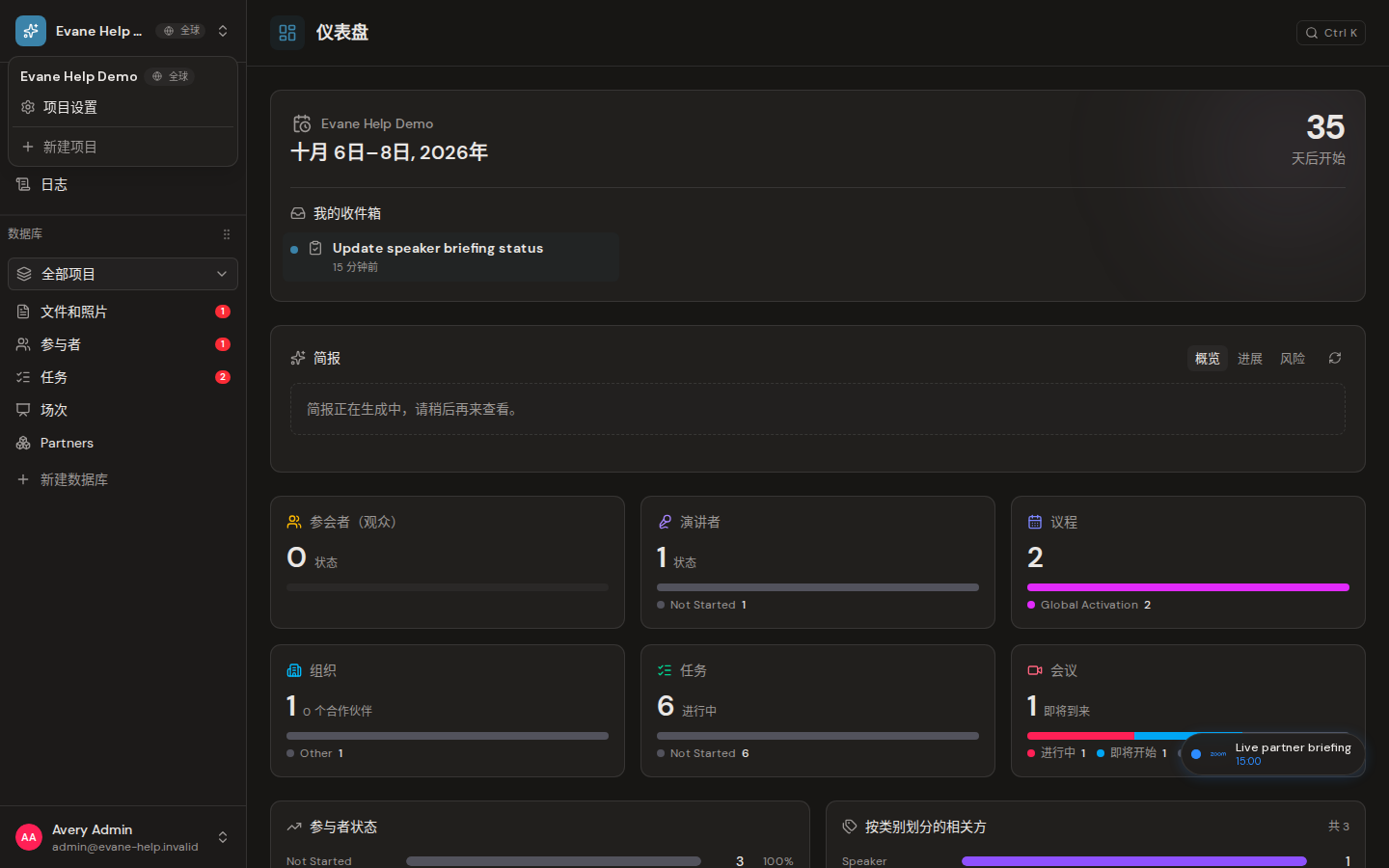This screenshot has width=1389, height=868.
Task: Open the 参会者（观众）card
Action: 448,562
